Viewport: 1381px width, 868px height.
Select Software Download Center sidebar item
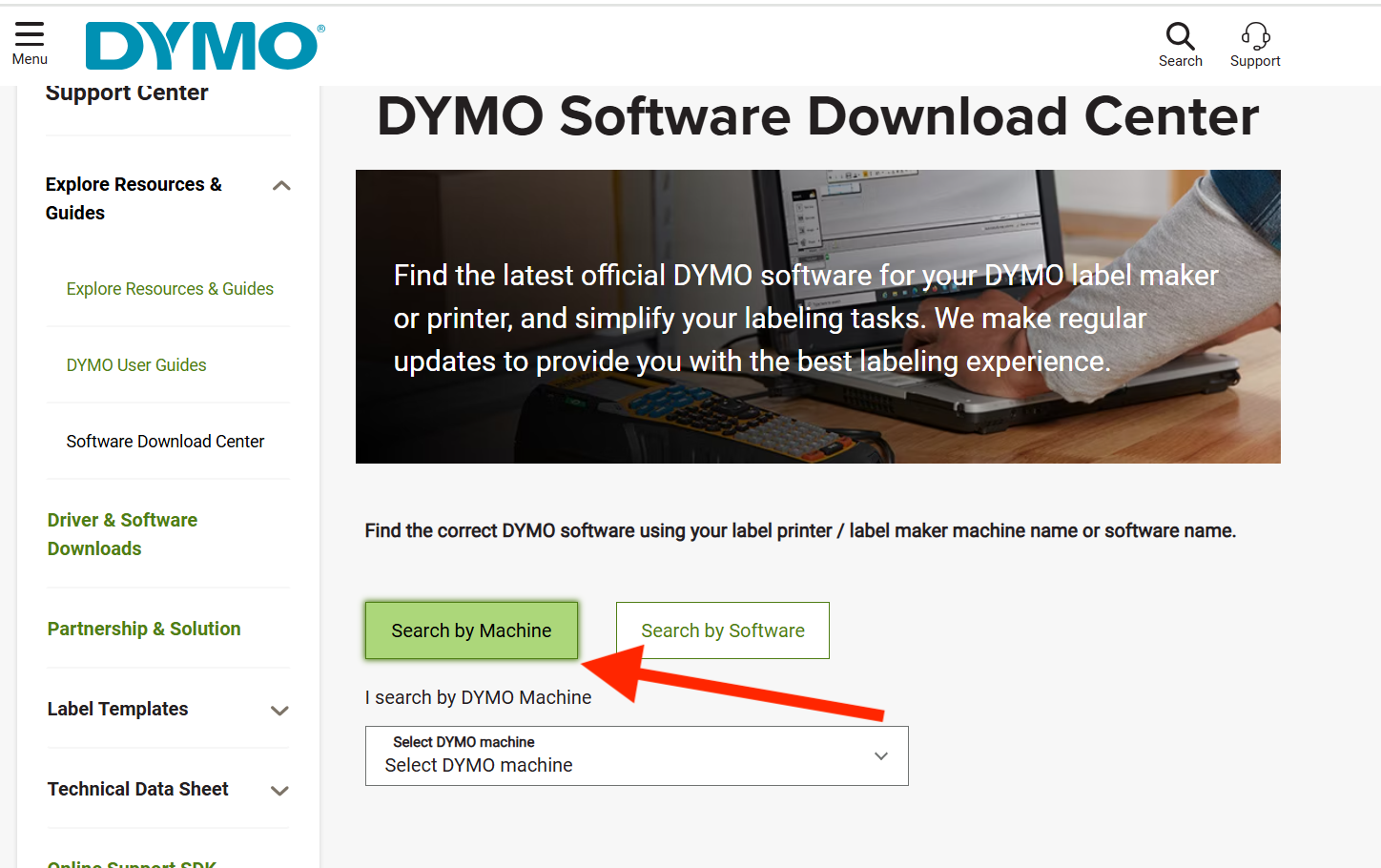pyautogui.click(x=165, y=442)
